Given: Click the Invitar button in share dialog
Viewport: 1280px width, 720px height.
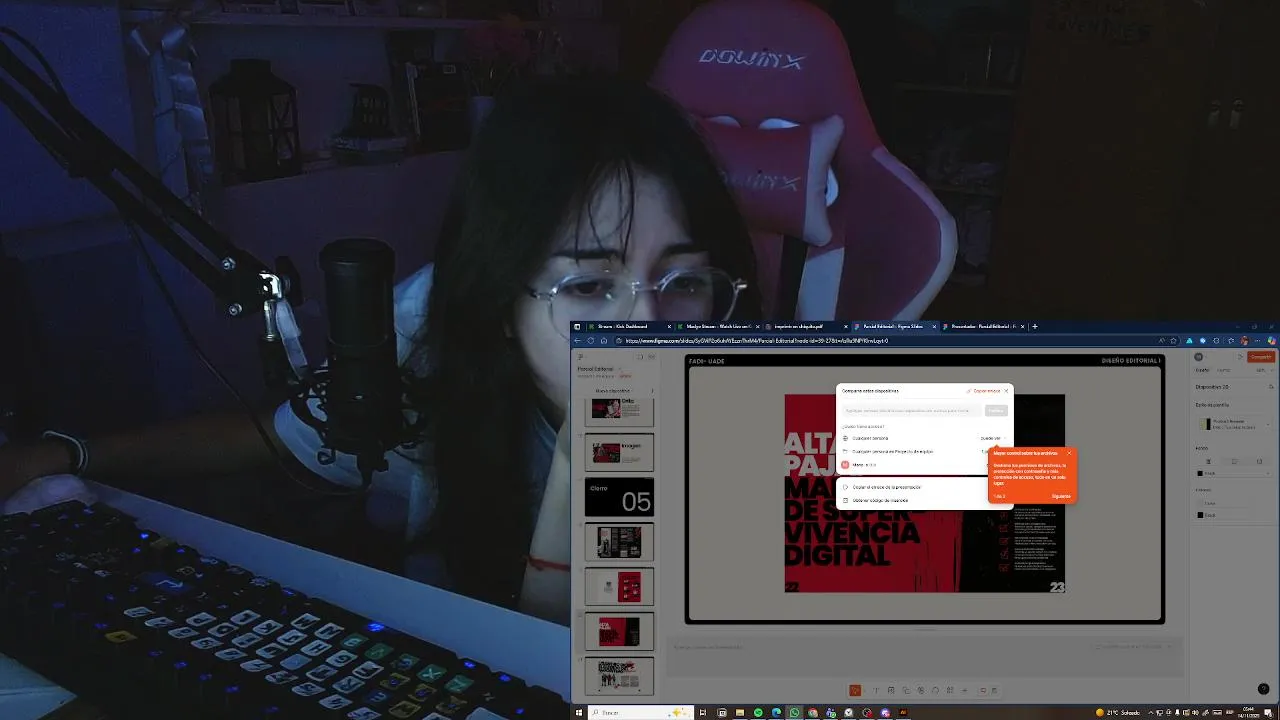Looking at the screenshot, I should tap(996, 410).
